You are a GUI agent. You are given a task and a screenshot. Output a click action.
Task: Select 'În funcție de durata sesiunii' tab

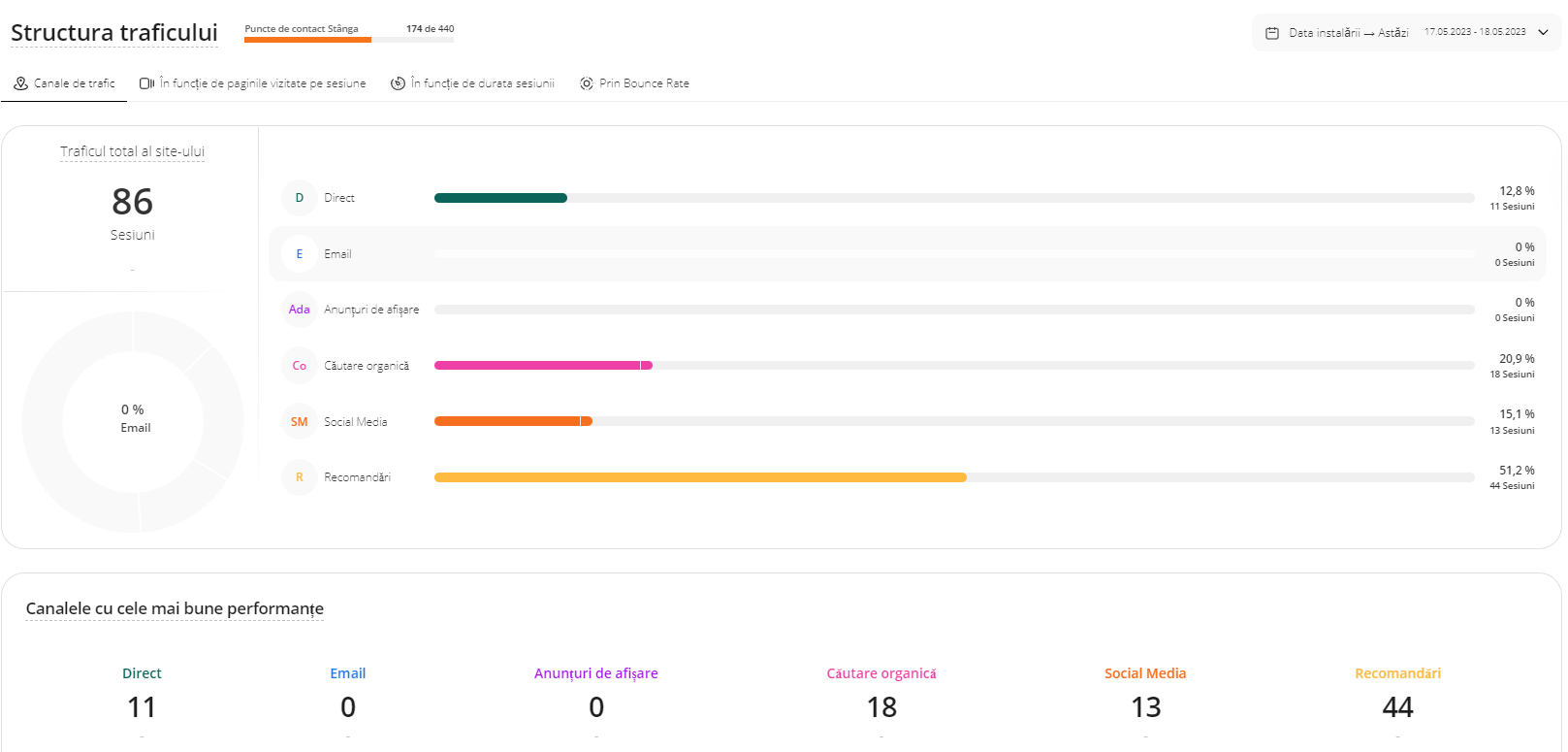click(x=473, y=83)
